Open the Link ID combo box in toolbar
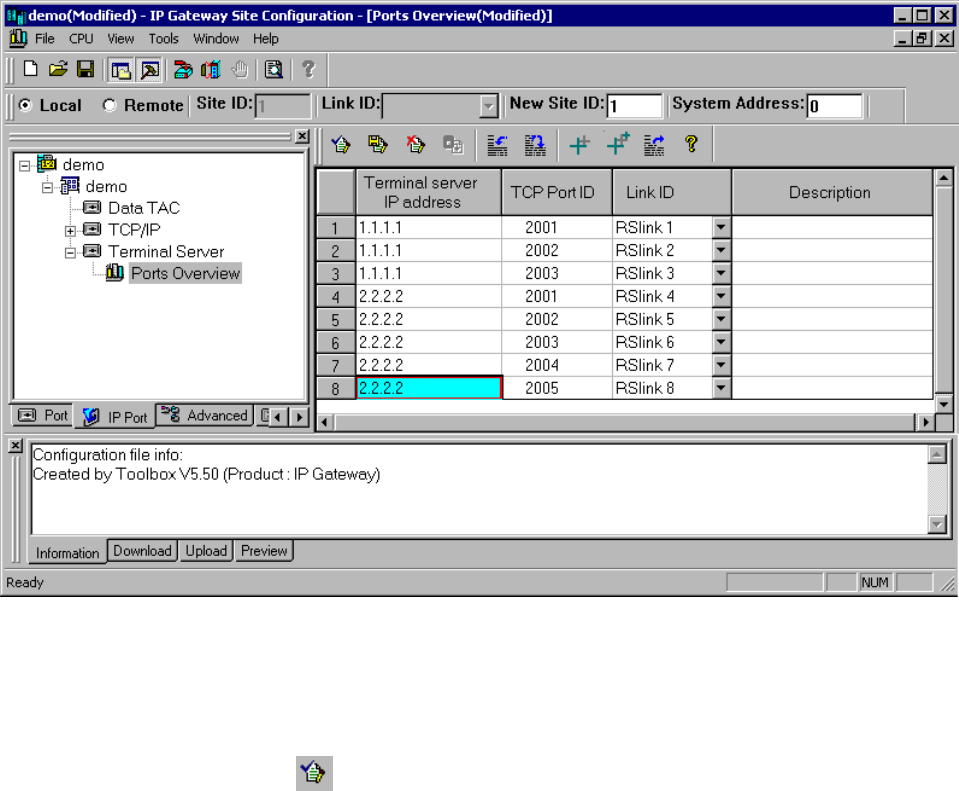Image resolution: width=959 pixels, height=791 pixels. pos(488,106)
